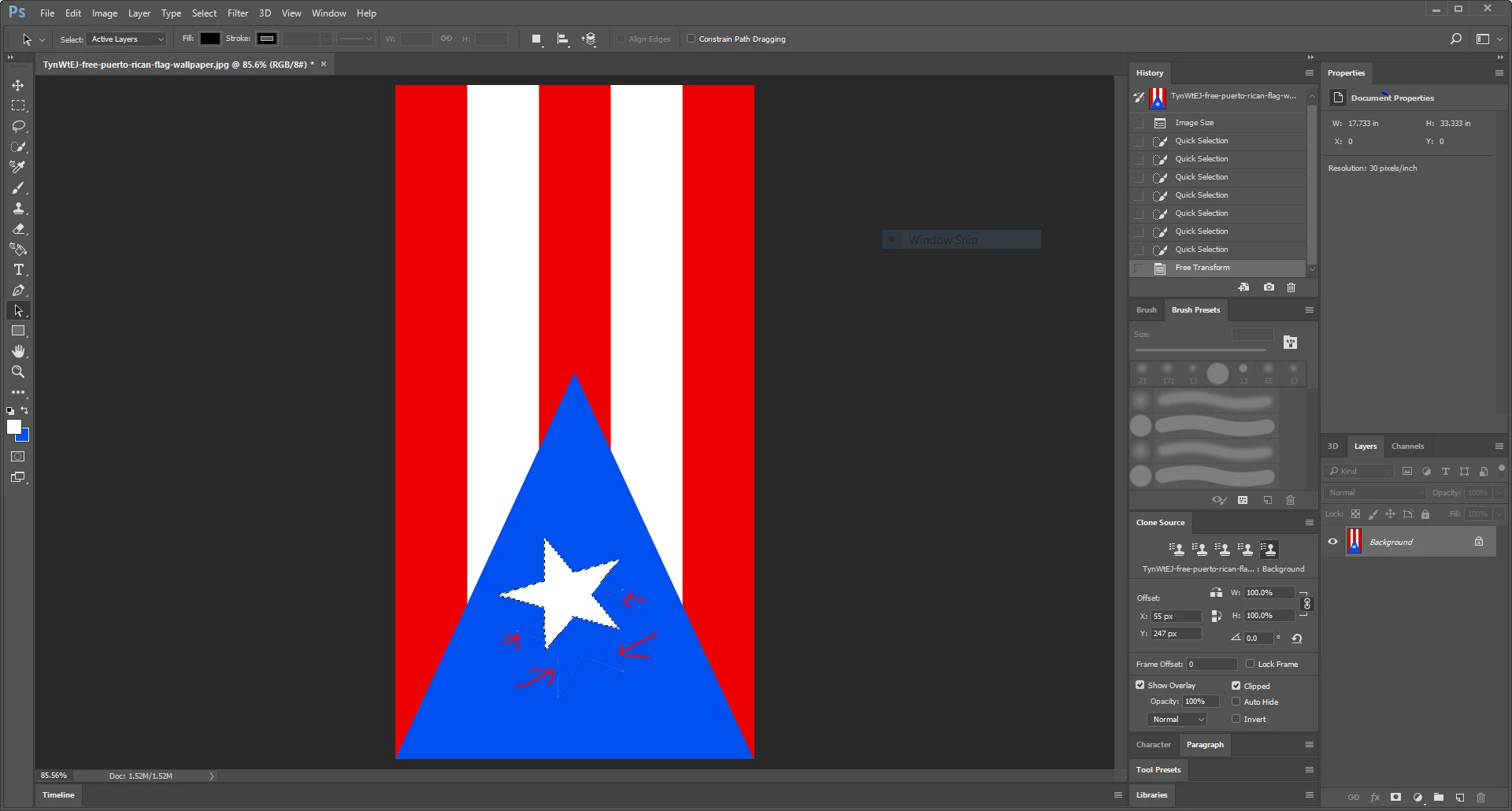Toggle Quick Mask mode

pyautogui.click(x=18, y=457)
